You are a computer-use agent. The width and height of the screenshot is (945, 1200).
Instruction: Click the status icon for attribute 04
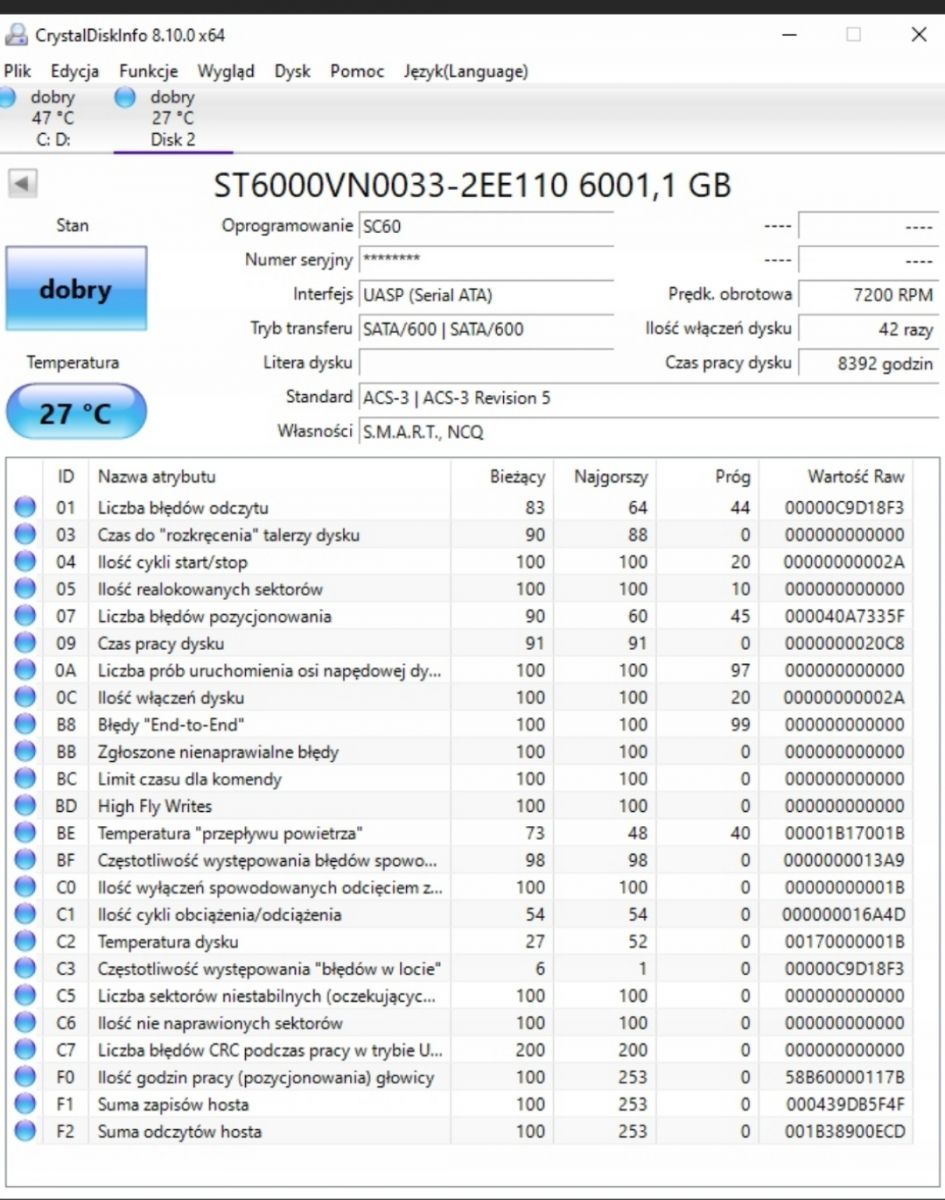(24, 562)
